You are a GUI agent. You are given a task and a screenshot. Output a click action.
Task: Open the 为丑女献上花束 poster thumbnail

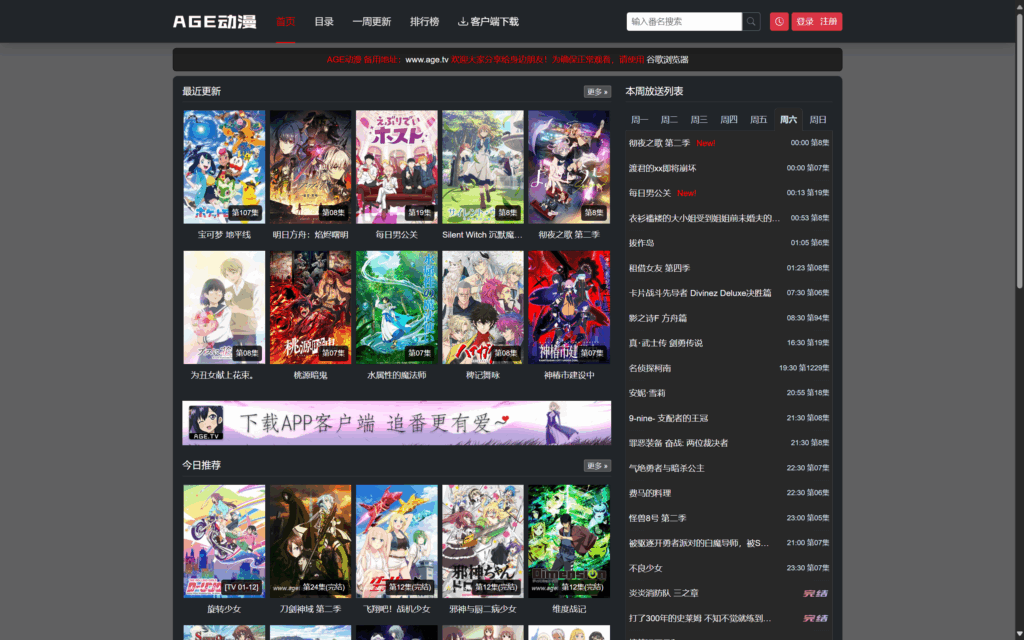(x=224, y=308)
